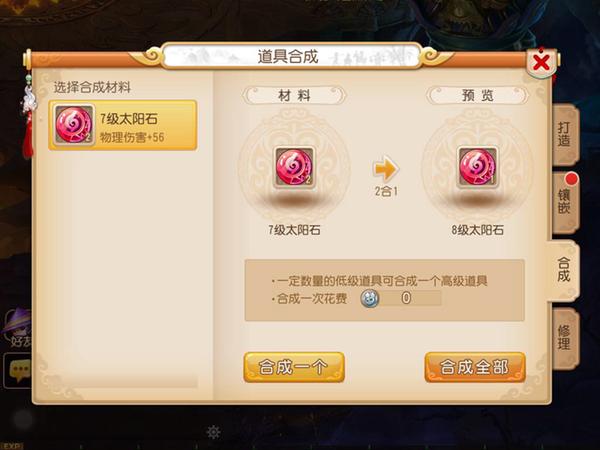Click the yellow 2合1 arrow icon
Image resolution: width=600 pixels, height=450 pixels.
pyautogui.click(x=385, y=168)
